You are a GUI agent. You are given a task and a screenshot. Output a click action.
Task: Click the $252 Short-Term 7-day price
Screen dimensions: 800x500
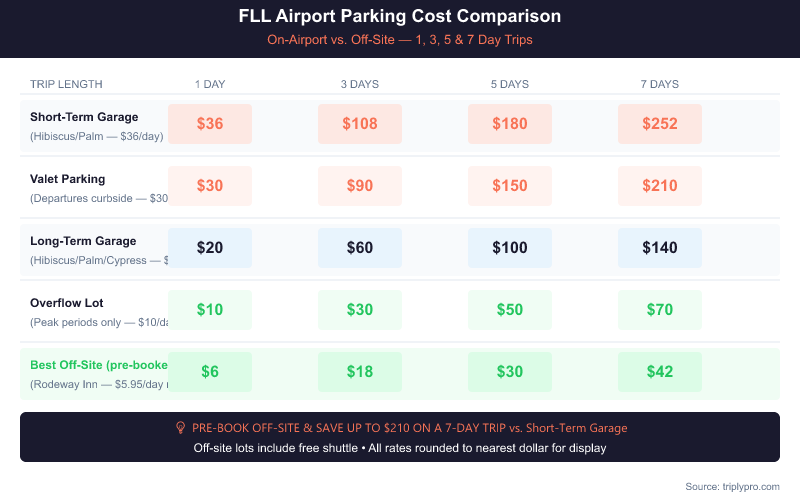[660, 124]
